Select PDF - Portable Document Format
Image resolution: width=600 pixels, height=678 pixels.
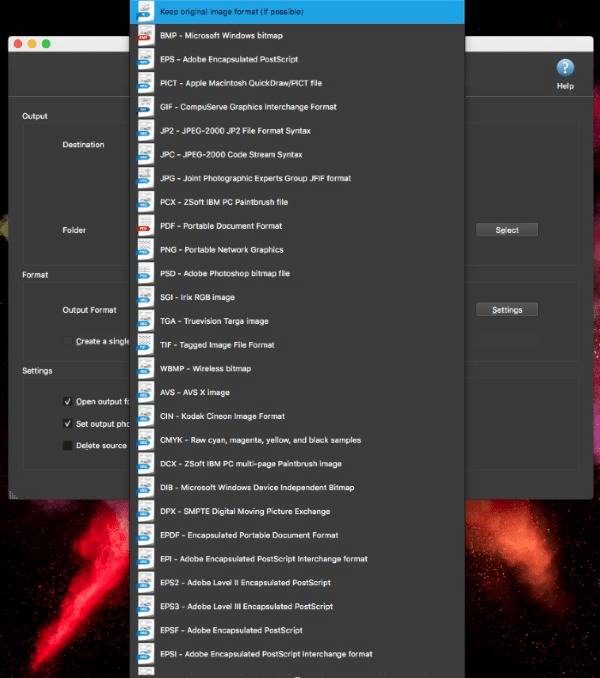(297, 226)
